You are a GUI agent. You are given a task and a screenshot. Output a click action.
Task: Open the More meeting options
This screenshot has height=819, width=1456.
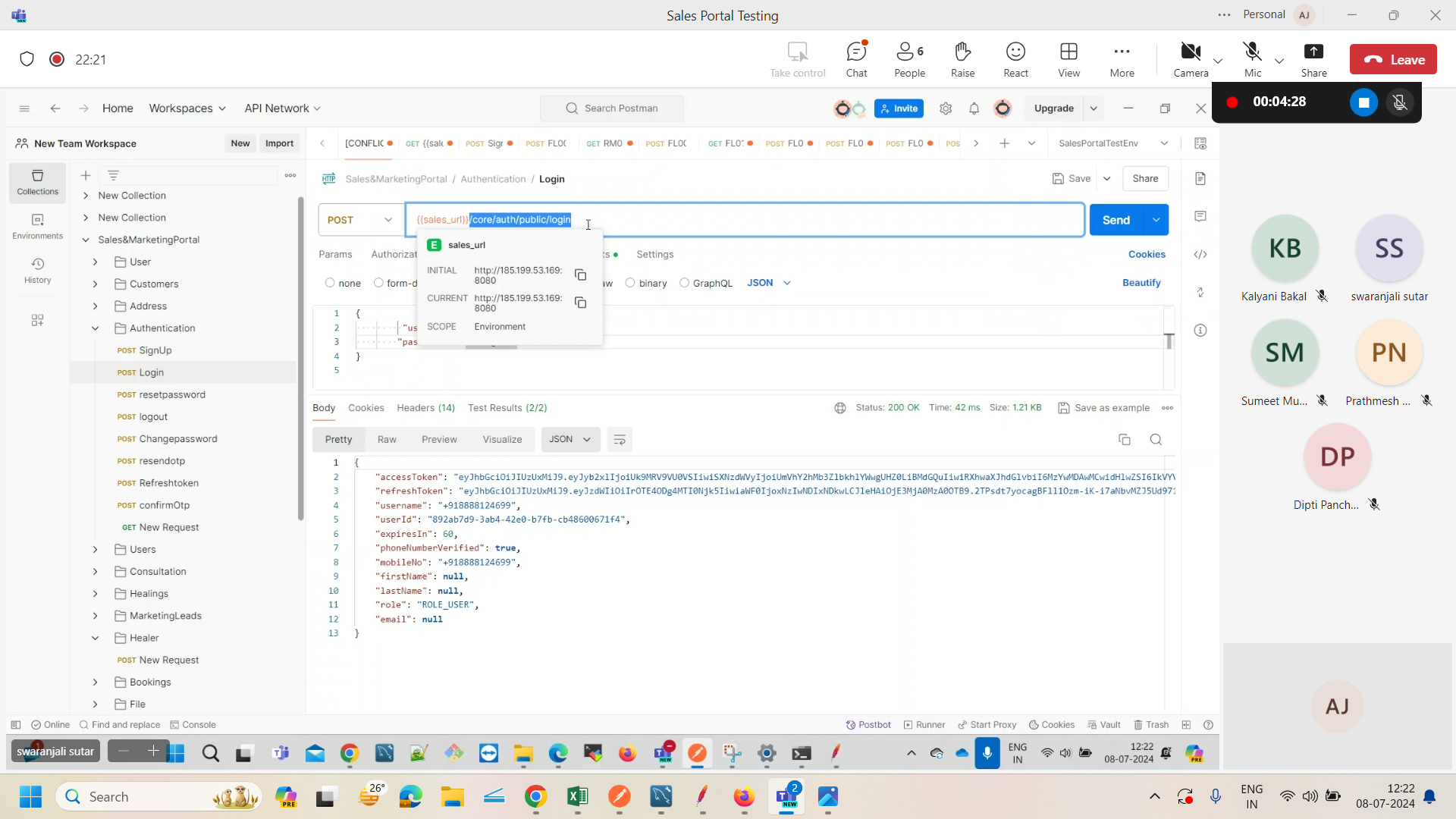click(1122, 59)
